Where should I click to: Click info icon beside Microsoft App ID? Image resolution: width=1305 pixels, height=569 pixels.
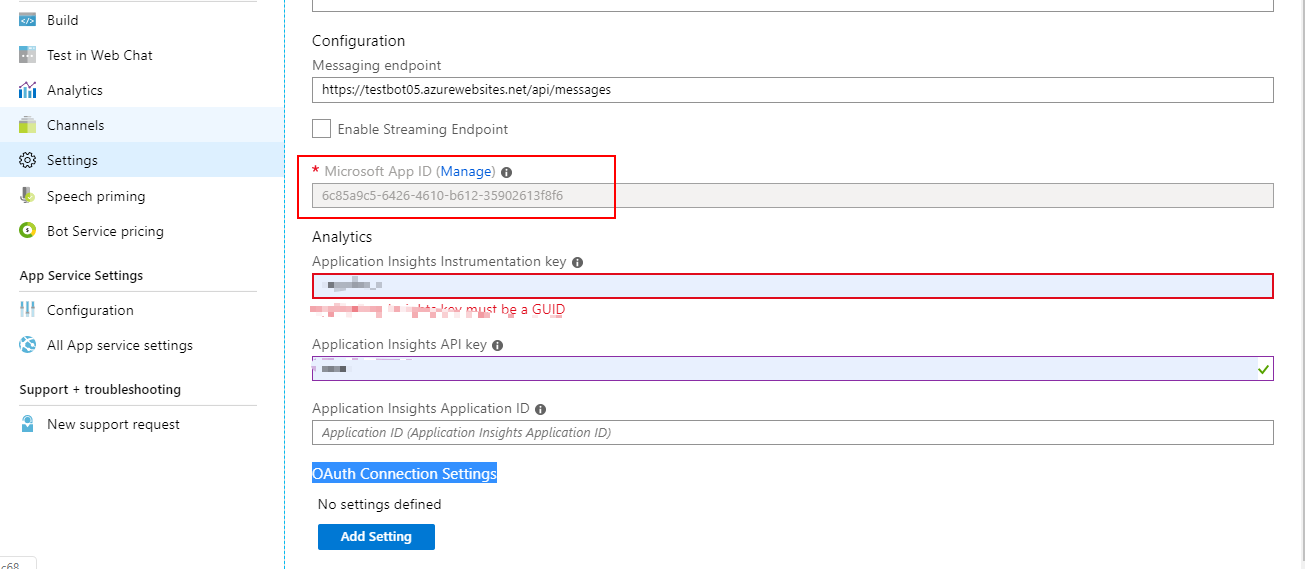click(506, 173)
